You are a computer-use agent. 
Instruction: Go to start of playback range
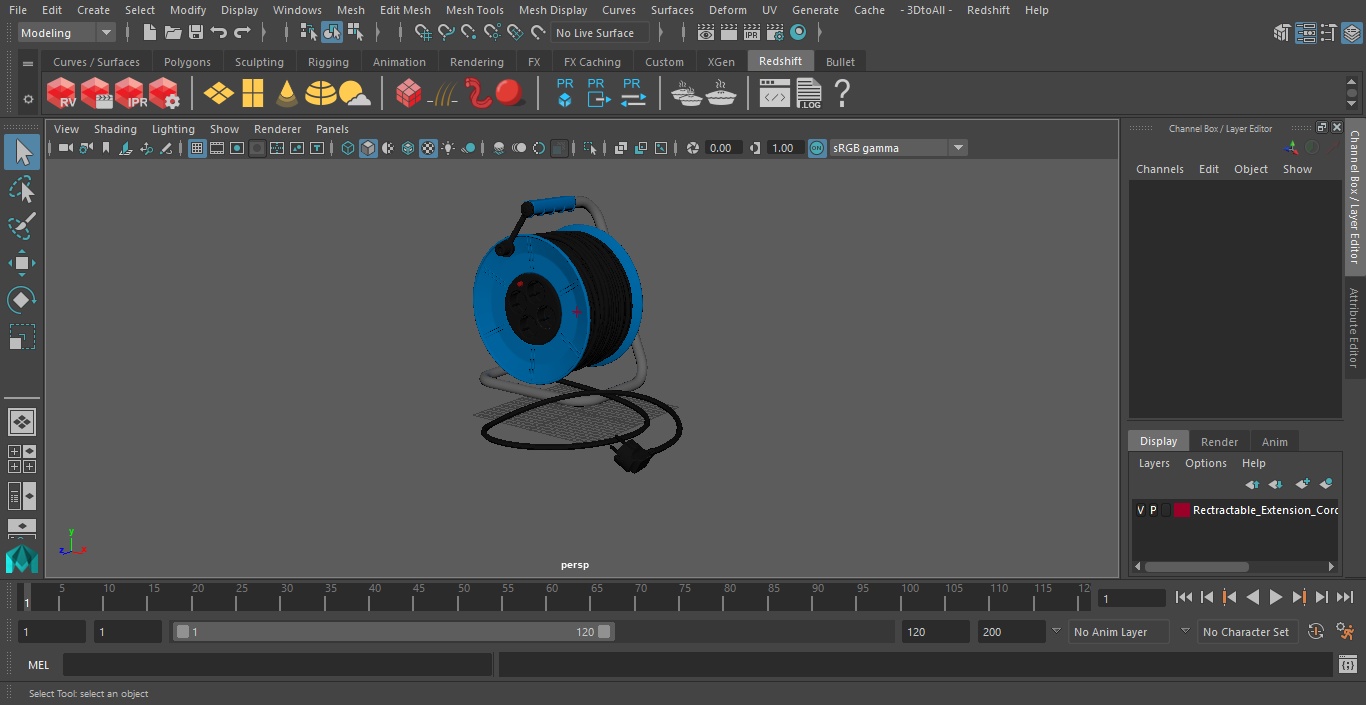click(1183, 597)
